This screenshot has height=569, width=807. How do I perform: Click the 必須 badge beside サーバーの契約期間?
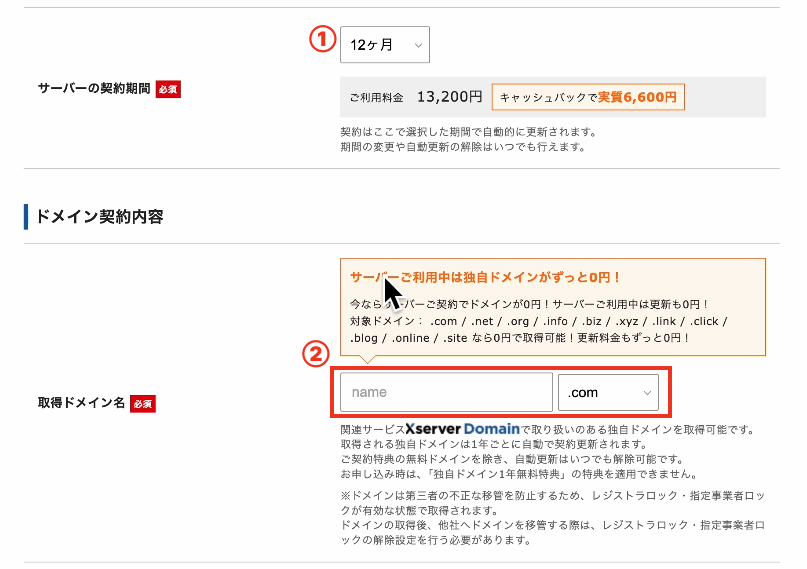tap(168, 89)
